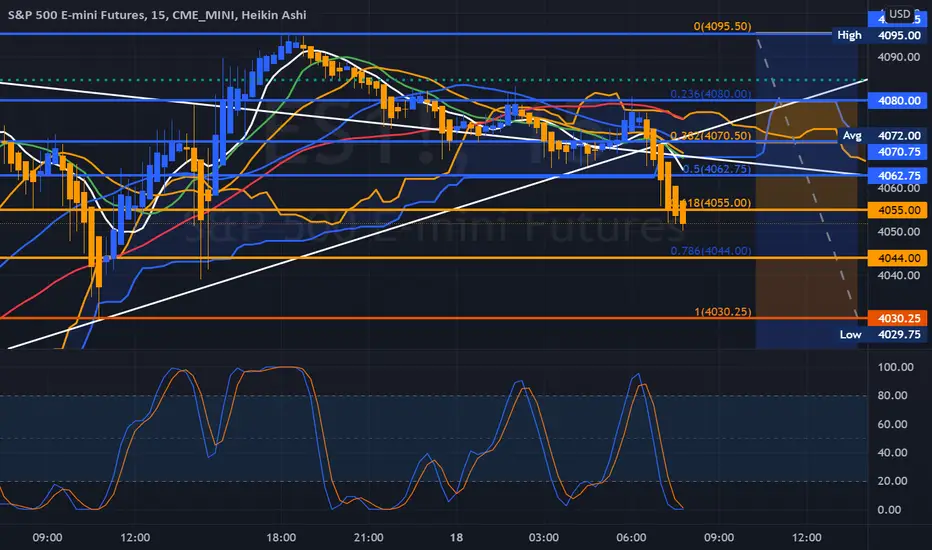Select the 0.786(4044.00) Fibonacci level label
Image resolution: width=932 pixels, height=550 pixels.
tap(711, 251)
